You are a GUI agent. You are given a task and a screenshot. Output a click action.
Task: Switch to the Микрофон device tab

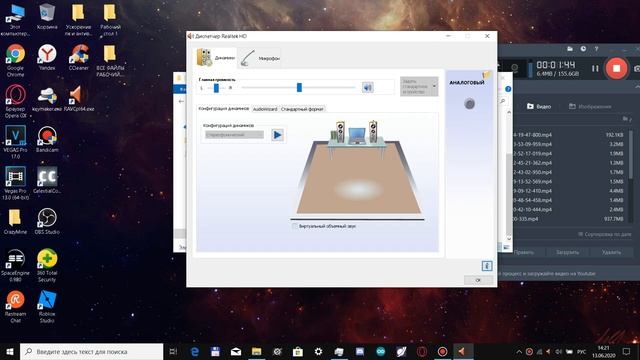(x=260, y=58)
